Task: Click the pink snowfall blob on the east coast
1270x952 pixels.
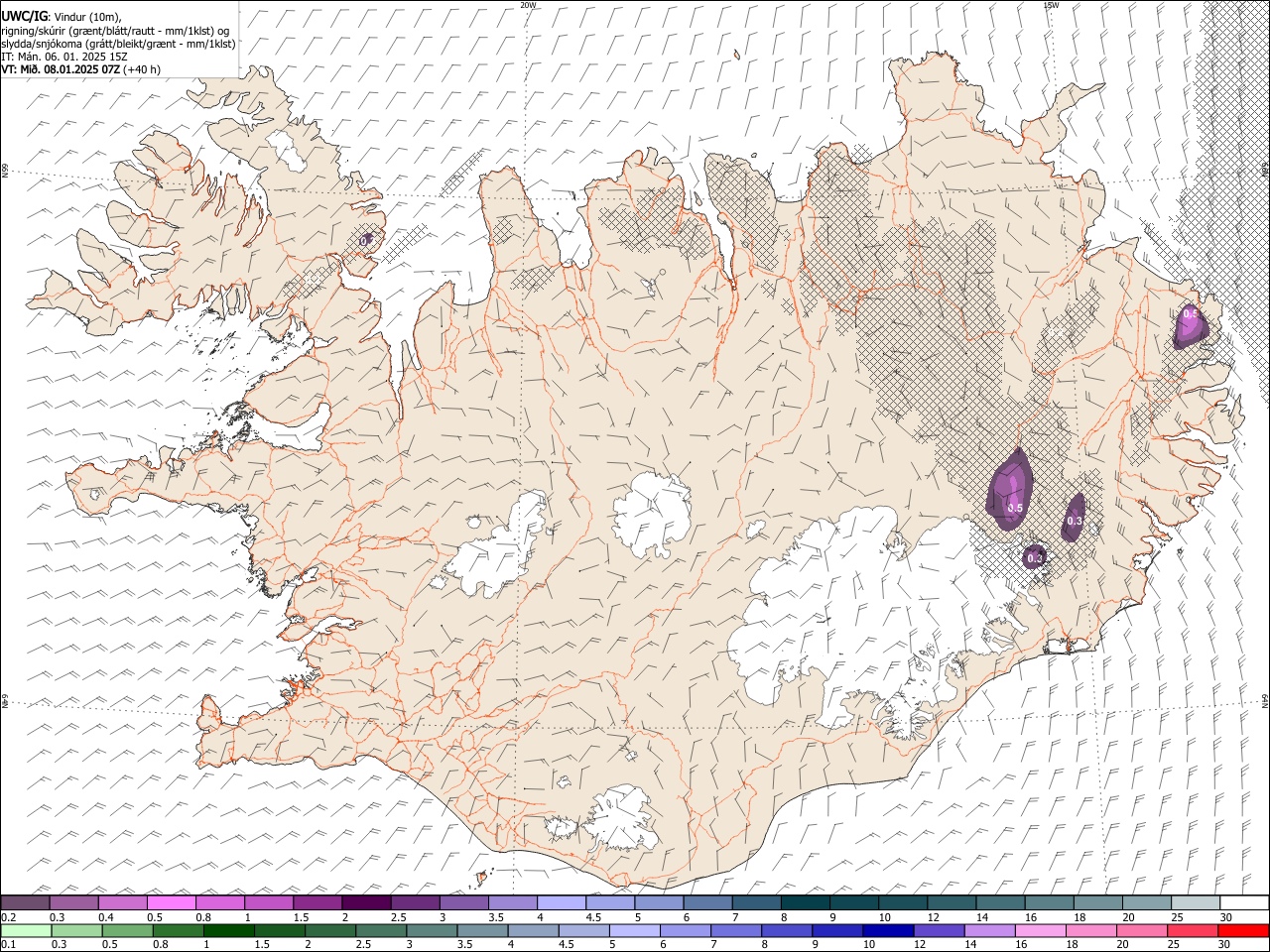Action: click(x=1189, y=324)
